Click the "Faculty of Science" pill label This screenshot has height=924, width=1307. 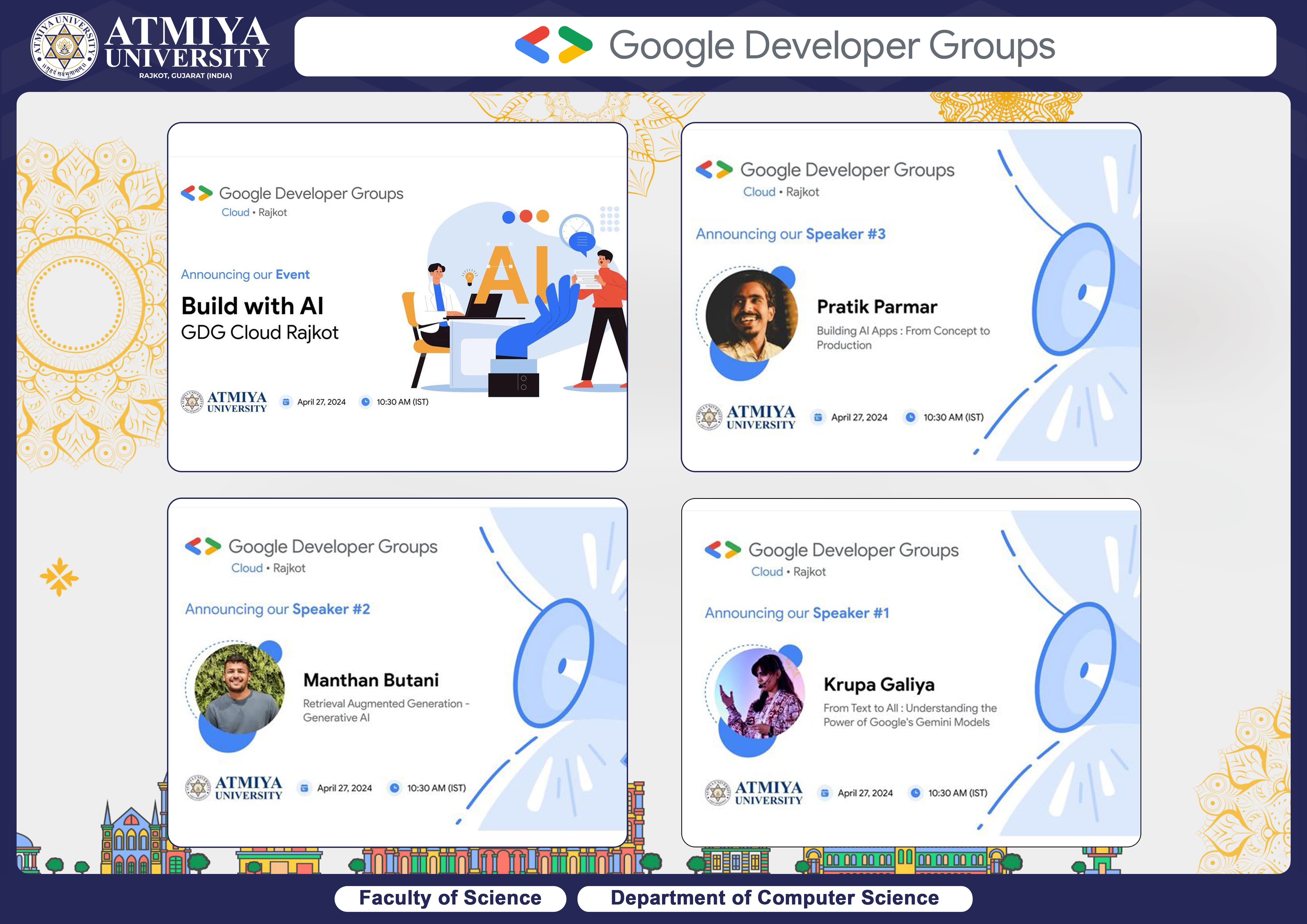(450, 898)
